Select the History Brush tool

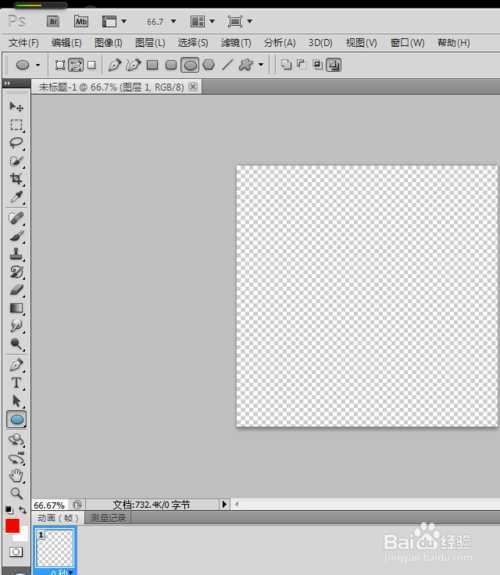pyautogui.click(x=16, y=272)
